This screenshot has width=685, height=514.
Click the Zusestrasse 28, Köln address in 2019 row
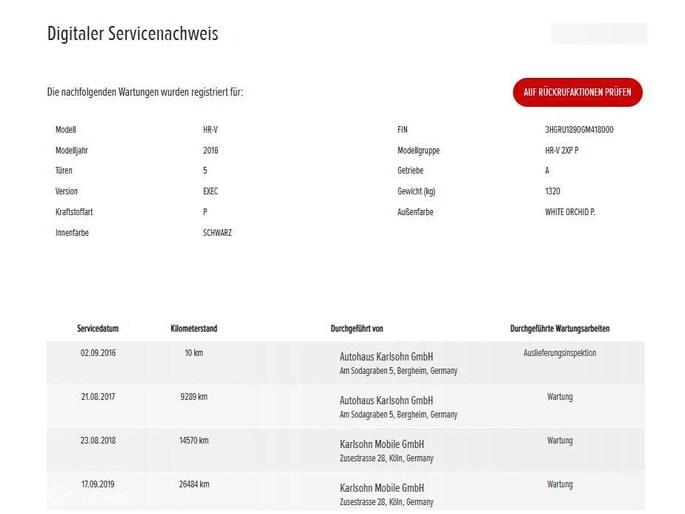[x=386, y=502]
